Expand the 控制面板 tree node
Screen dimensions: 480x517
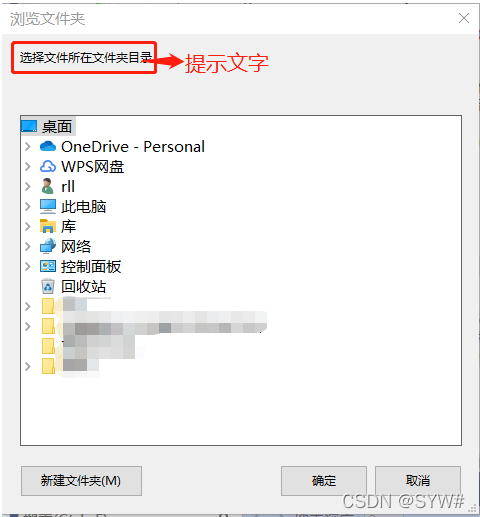(x=28, y=266)
